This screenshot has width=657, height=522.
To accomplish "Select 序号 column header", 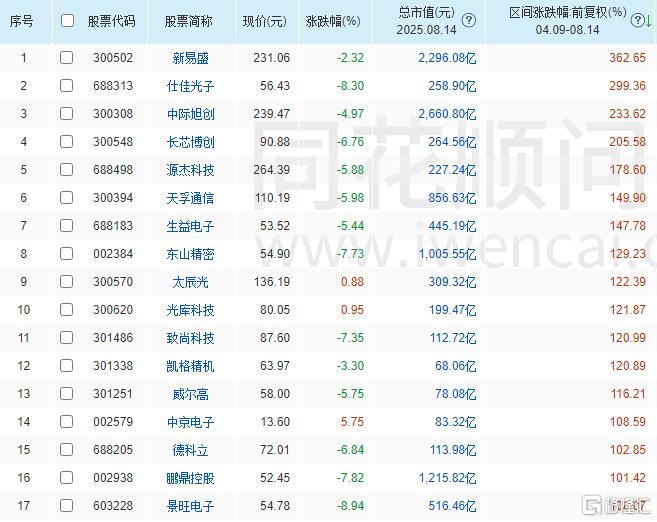I will [21, 21].
